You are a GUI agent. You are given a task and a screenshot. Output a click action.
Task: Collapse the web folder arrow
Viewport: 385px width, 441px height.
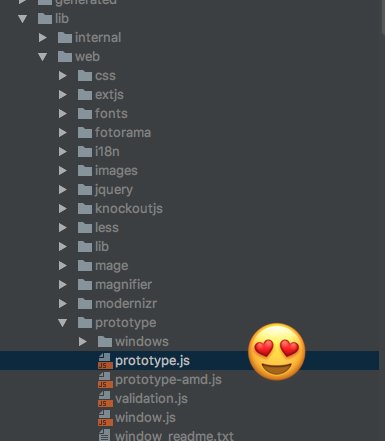click(43, 57)
